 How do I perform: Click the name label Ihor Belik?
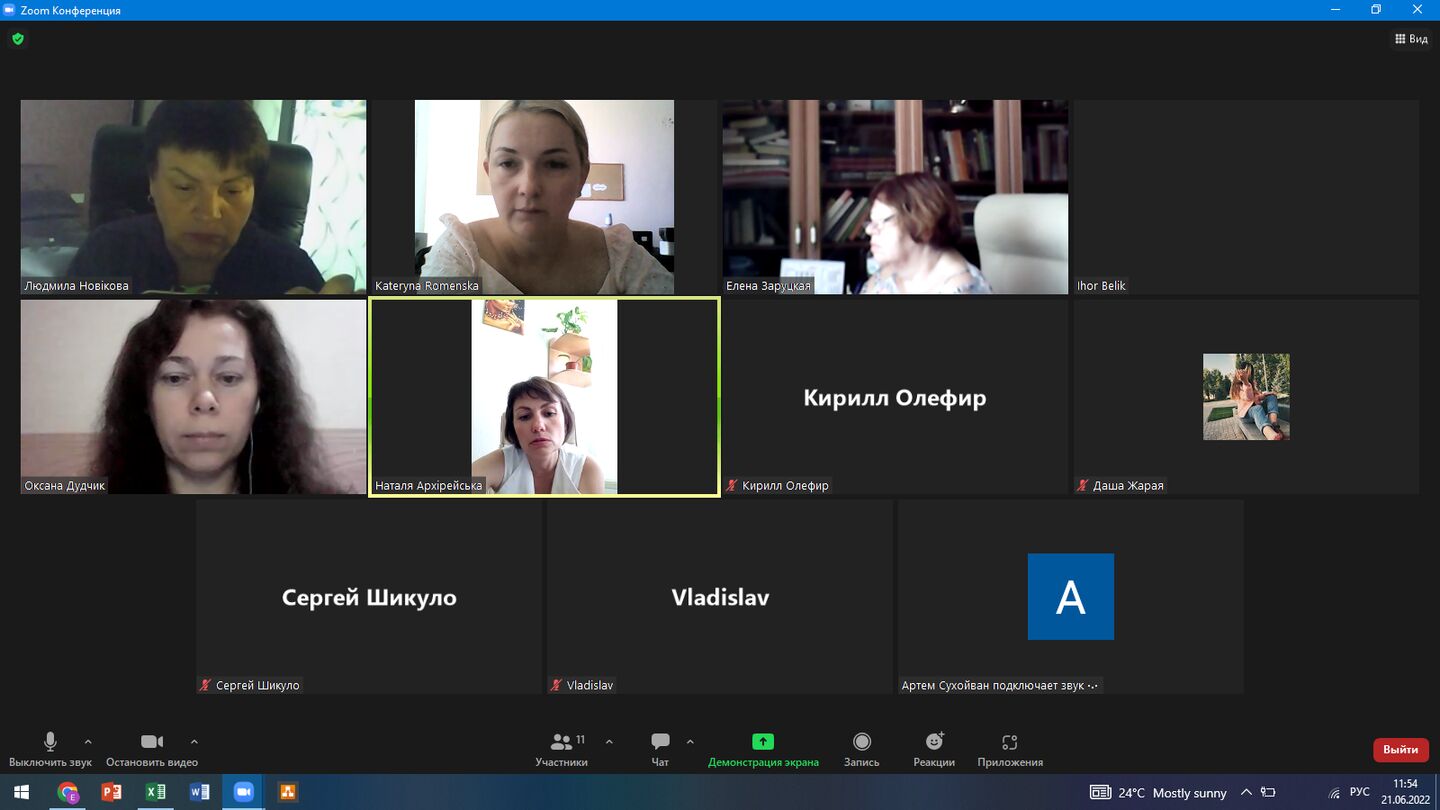(1101, 286)
